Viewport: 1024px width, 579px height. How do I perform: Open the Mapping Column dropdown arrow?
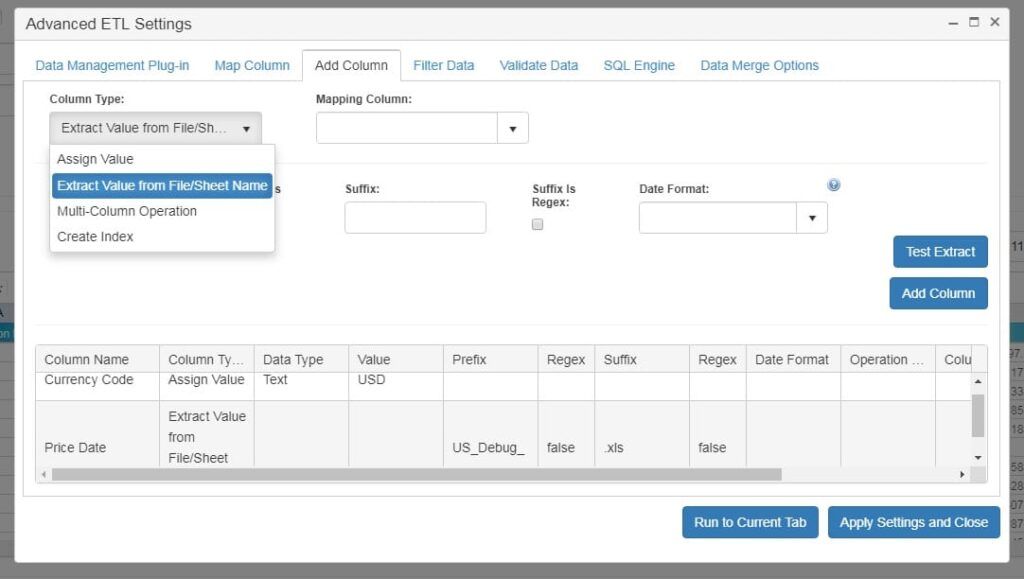512,128
